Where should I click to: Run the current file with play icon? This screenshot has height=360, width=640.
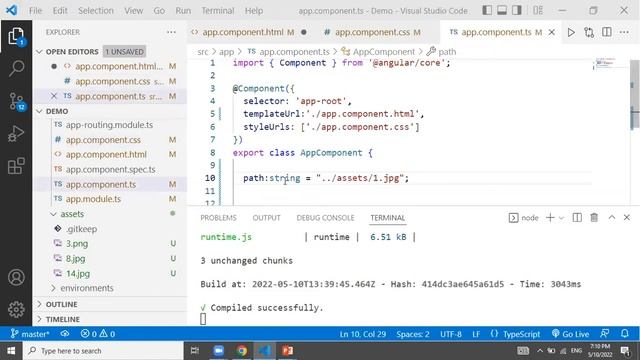(571, 32)
